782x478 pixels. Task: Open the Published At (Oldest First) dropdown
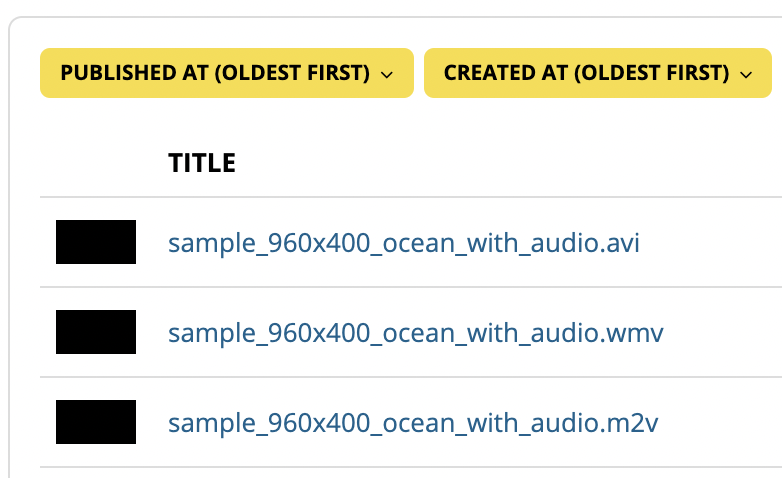click(x=227, y=73)
